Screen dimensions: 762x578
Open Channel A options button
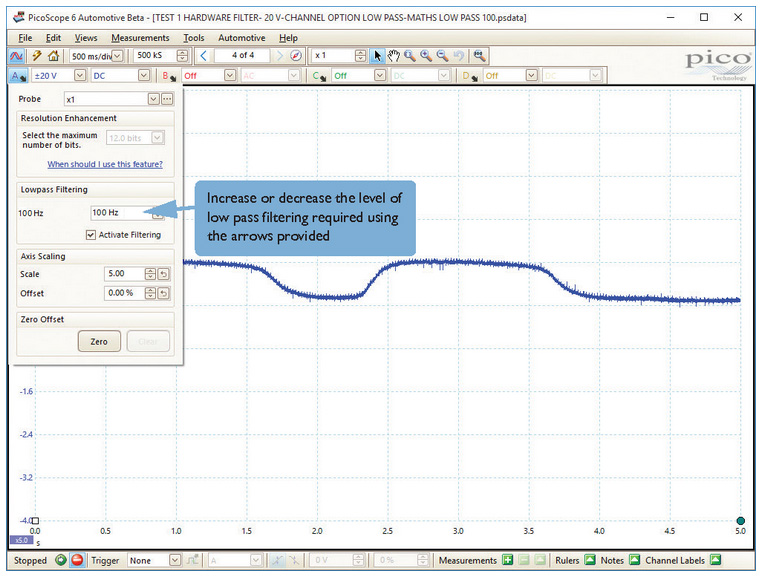click(18, 76)
